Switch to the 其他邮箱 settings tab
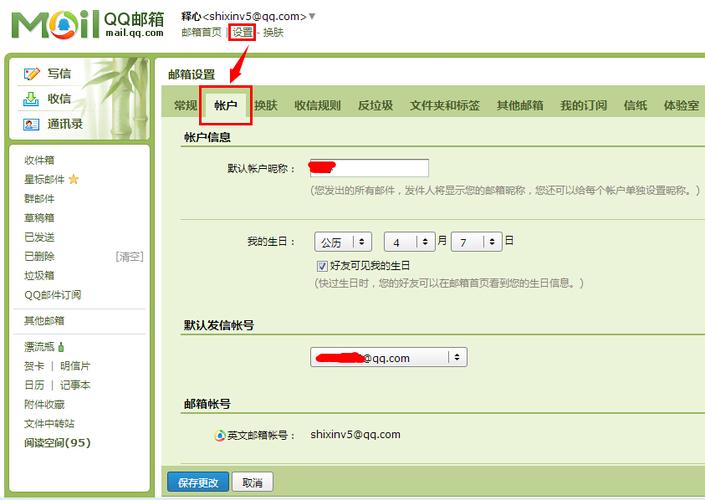Image resolution: width=705 pixels, height=500 pixels. click(x=520, y=106)
